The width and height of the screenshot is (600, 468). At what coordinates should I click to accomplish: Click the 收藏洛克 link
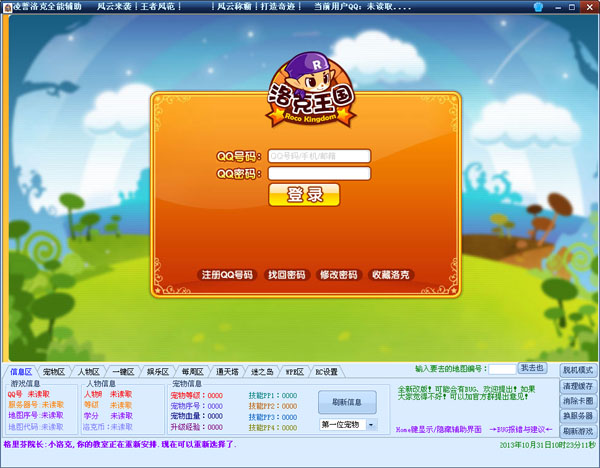click(x=391, y=275)
